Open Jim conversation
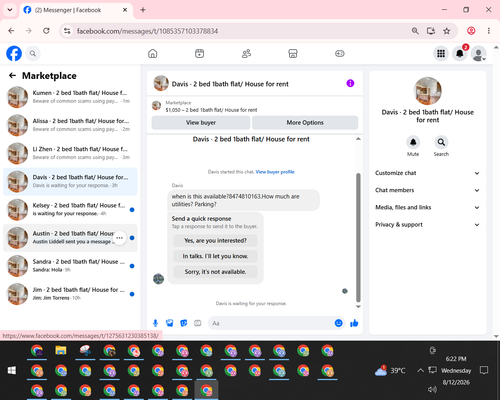The image size is (500, 400). coord(70,294)
